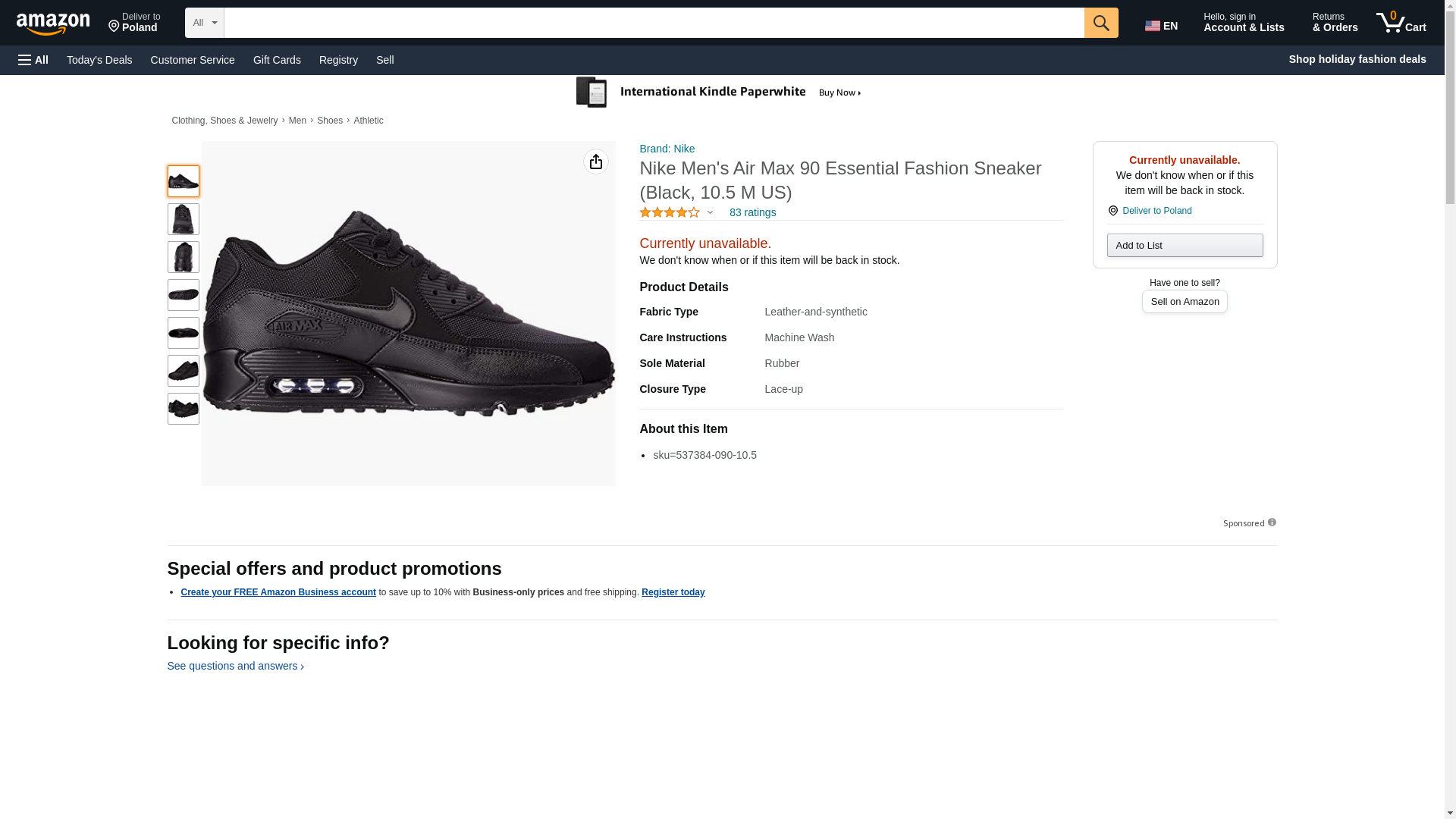Click the search magnifier button
The width and height of the screenshot is (1456, 819).
(1100, 23)
